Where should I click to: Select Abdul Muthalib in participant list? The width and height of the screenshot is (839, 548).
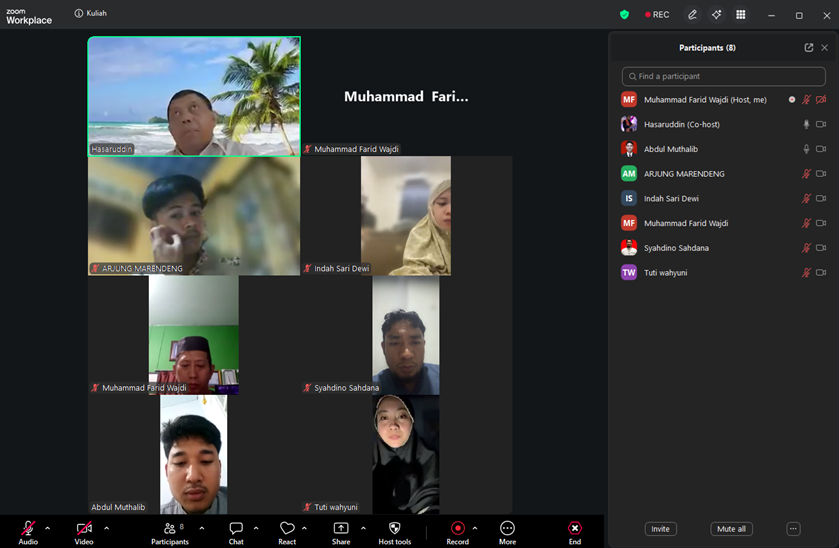coord(723,149)
